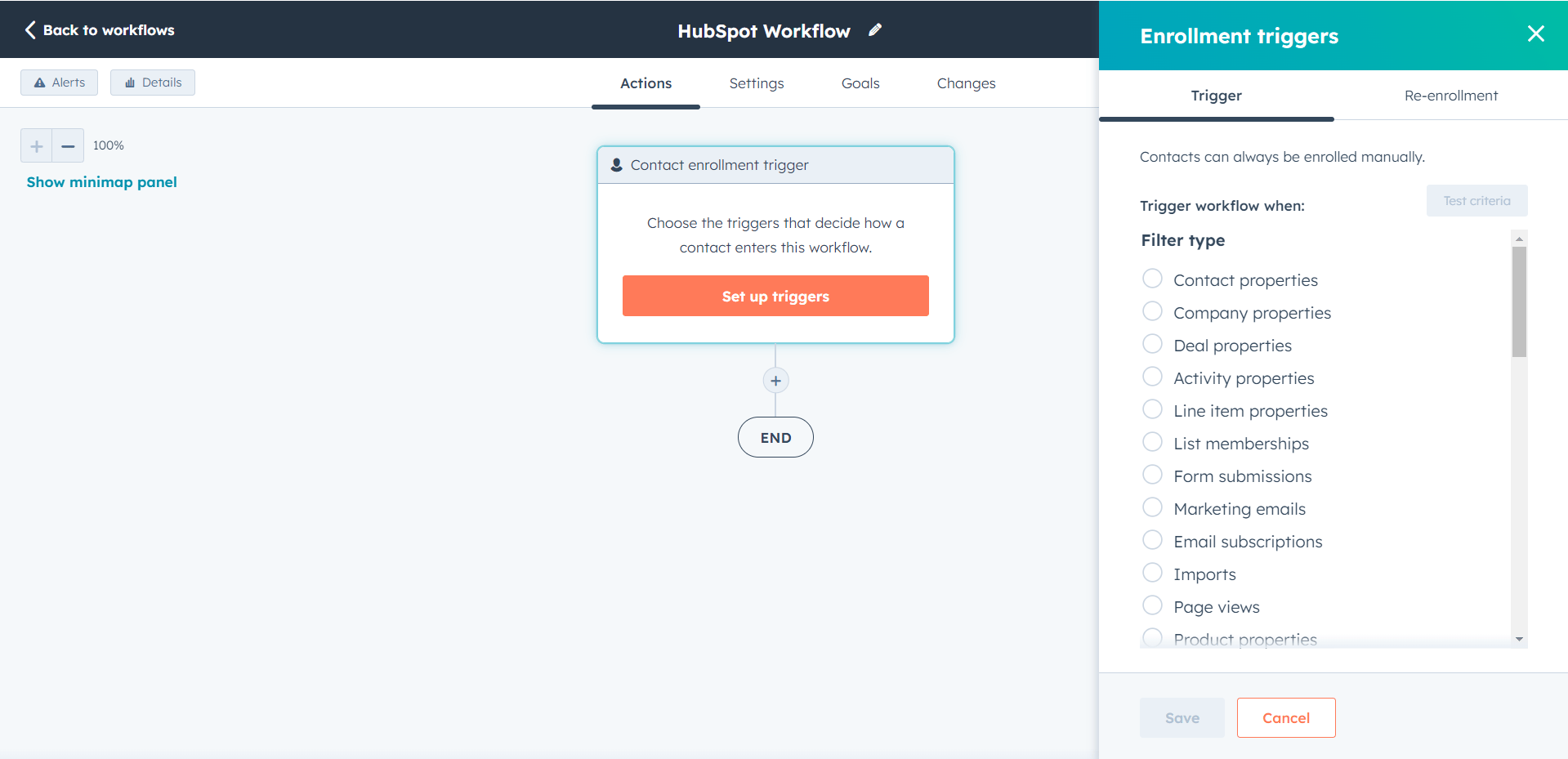Click the scrollbar up arrow in filter list
The image size is (1568, 759).
pos(1519,239)
